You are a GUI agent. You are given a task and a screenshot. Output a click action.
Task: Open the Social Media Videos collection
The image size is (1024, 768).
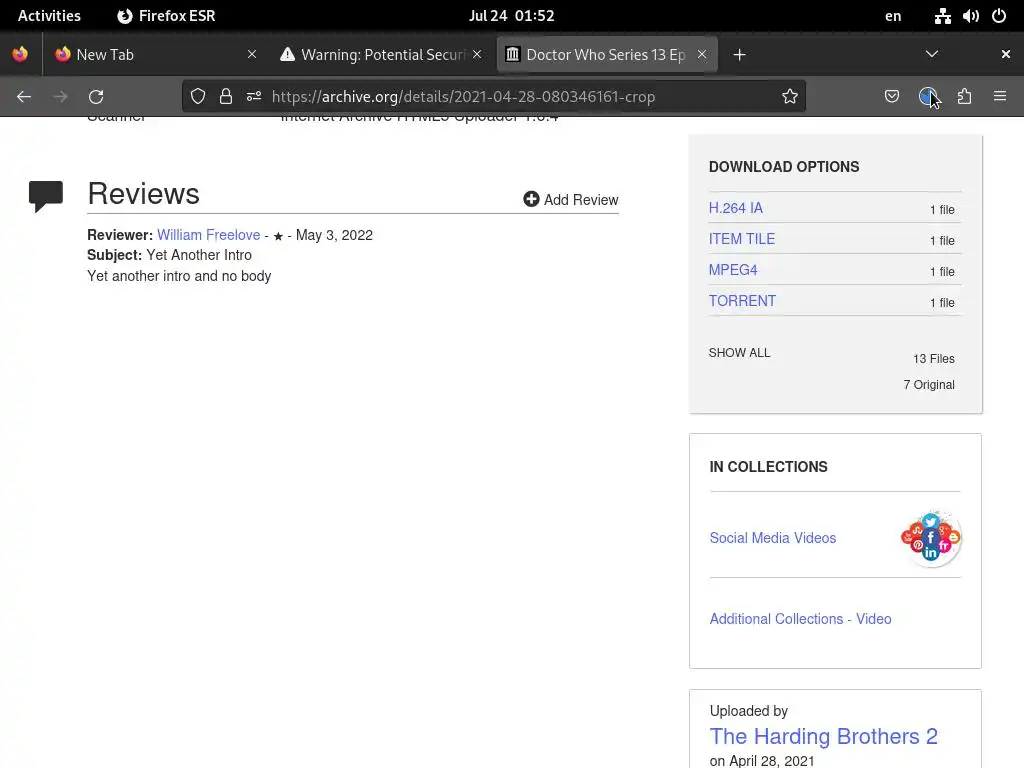coord(773,538)
